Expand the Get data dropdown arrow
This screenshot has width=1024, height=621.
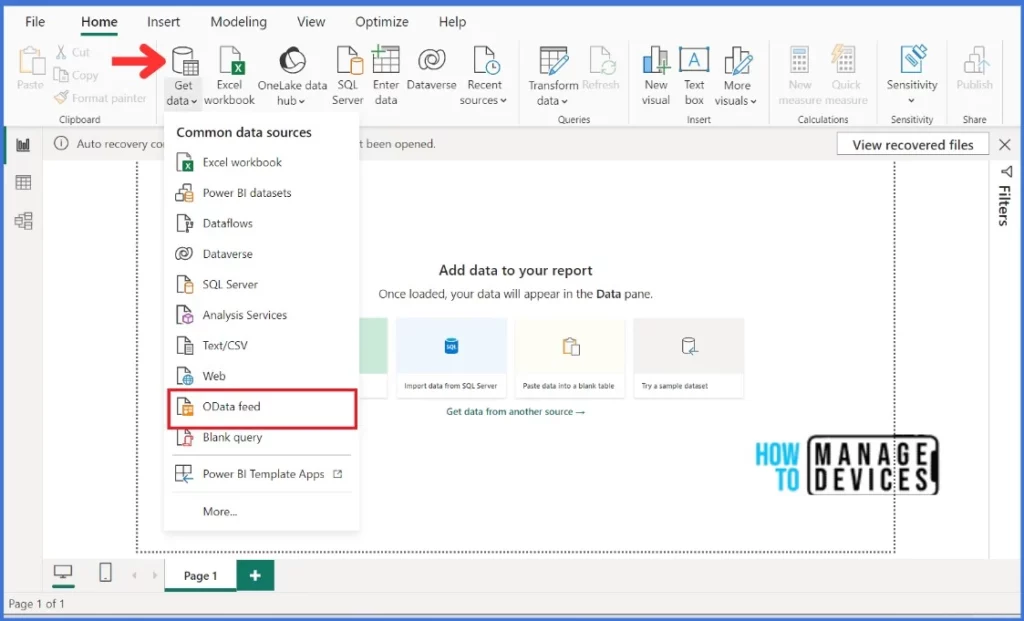coord(194,101)
